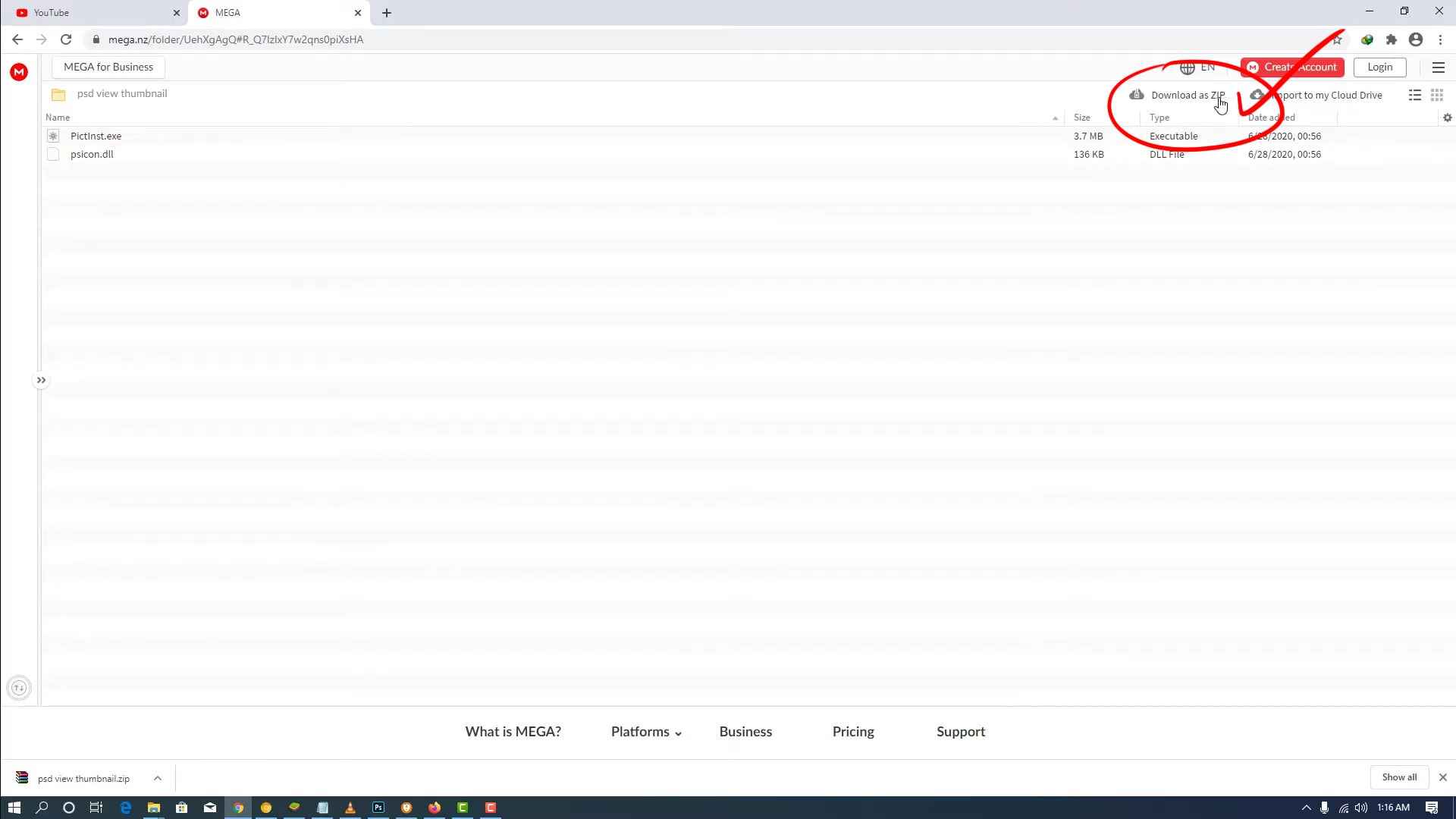The image size is (1456, 819).
Task: Open File Explorer from the taskbar
Action: (x=154, y=808)
